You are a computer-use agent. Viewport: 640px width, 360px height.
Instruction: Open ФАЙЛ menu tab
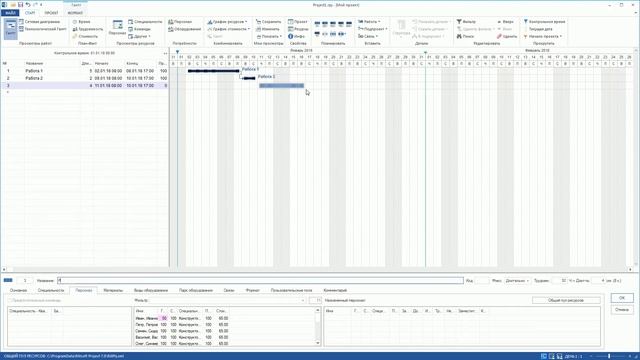tap(10, 13)
